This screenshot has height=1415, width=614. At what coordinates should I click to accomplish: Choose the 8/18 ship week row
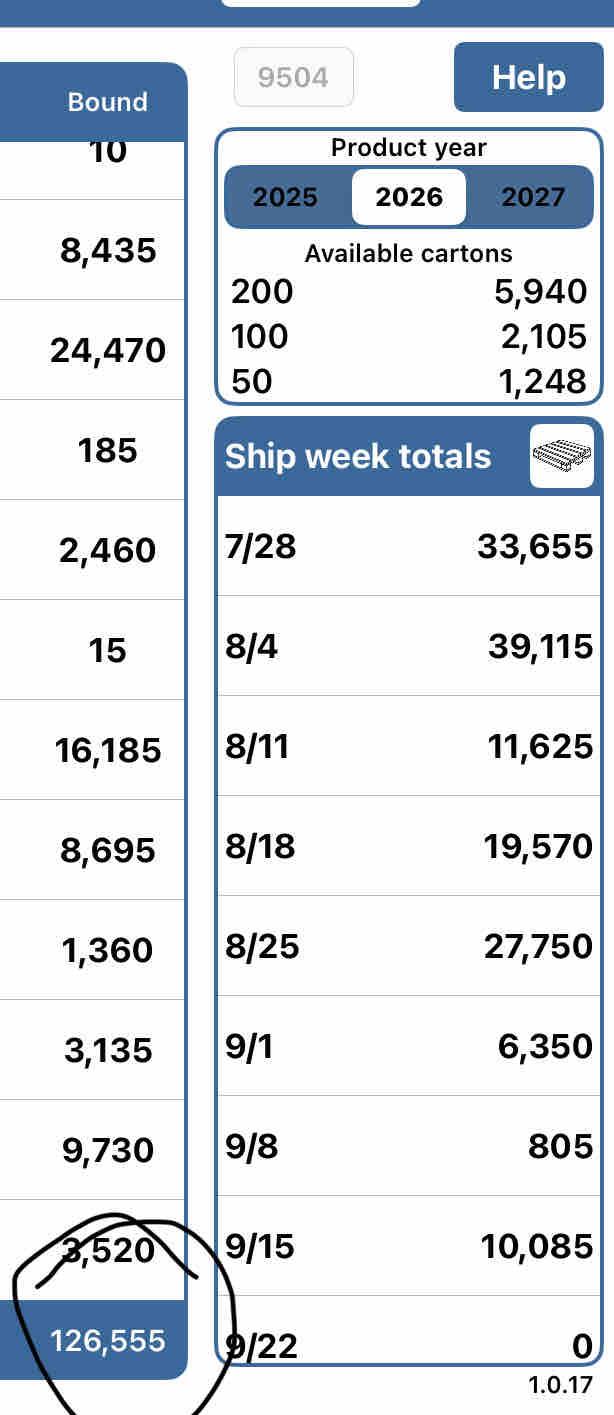(408, 847)
